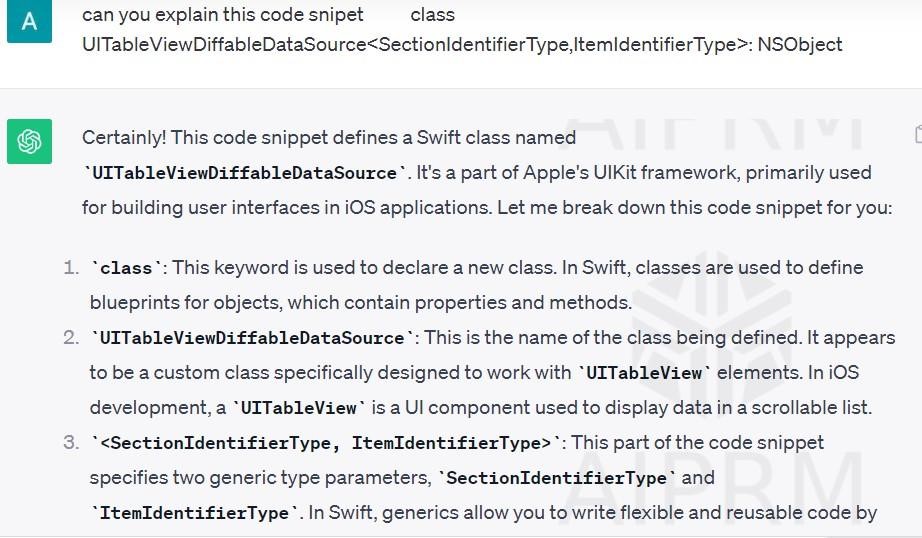Copy the response using the clipboard icon
This screenshot has width=922, height=538.
918,135
